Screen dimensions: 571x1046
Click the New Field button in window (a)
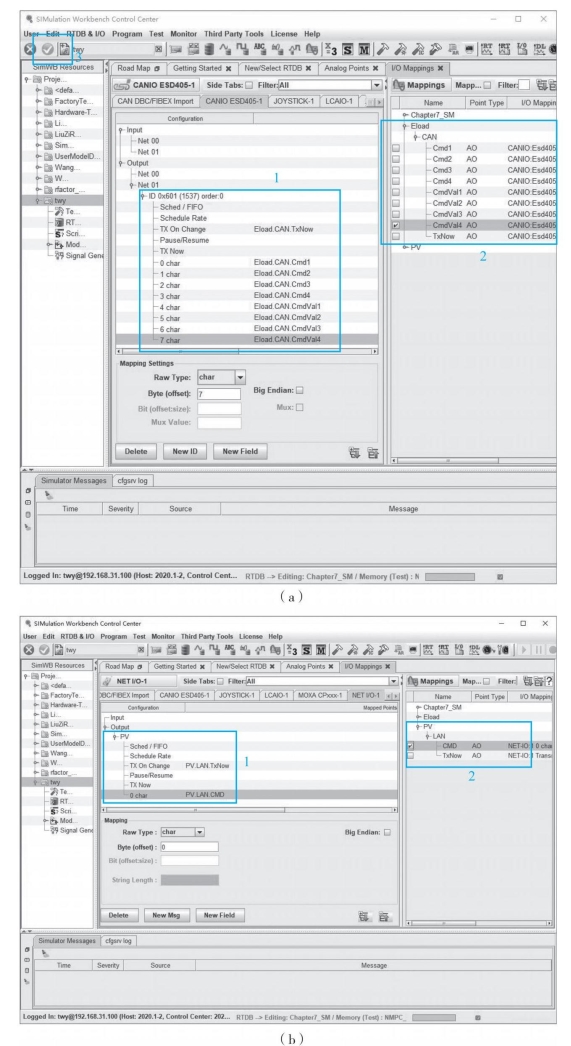tap(240, 452)
